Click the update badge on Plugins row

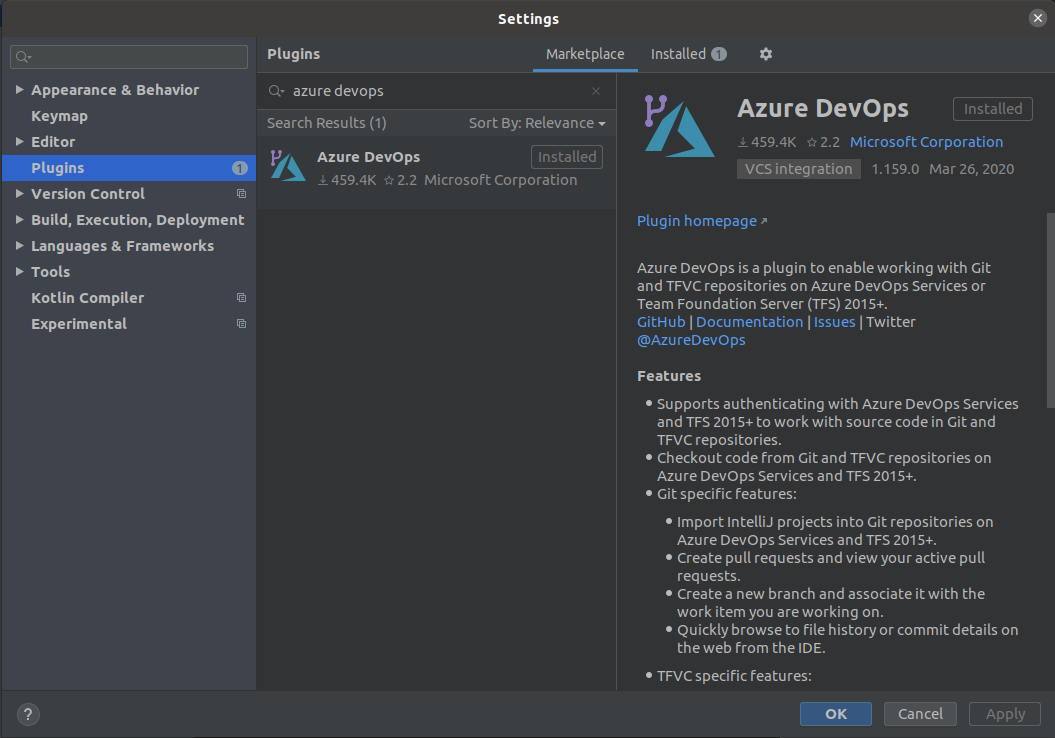(x=240, y=168)
